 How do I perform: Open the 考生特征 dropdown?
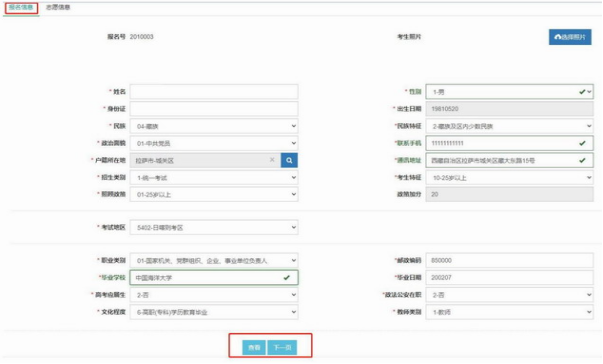coord(509,178)
